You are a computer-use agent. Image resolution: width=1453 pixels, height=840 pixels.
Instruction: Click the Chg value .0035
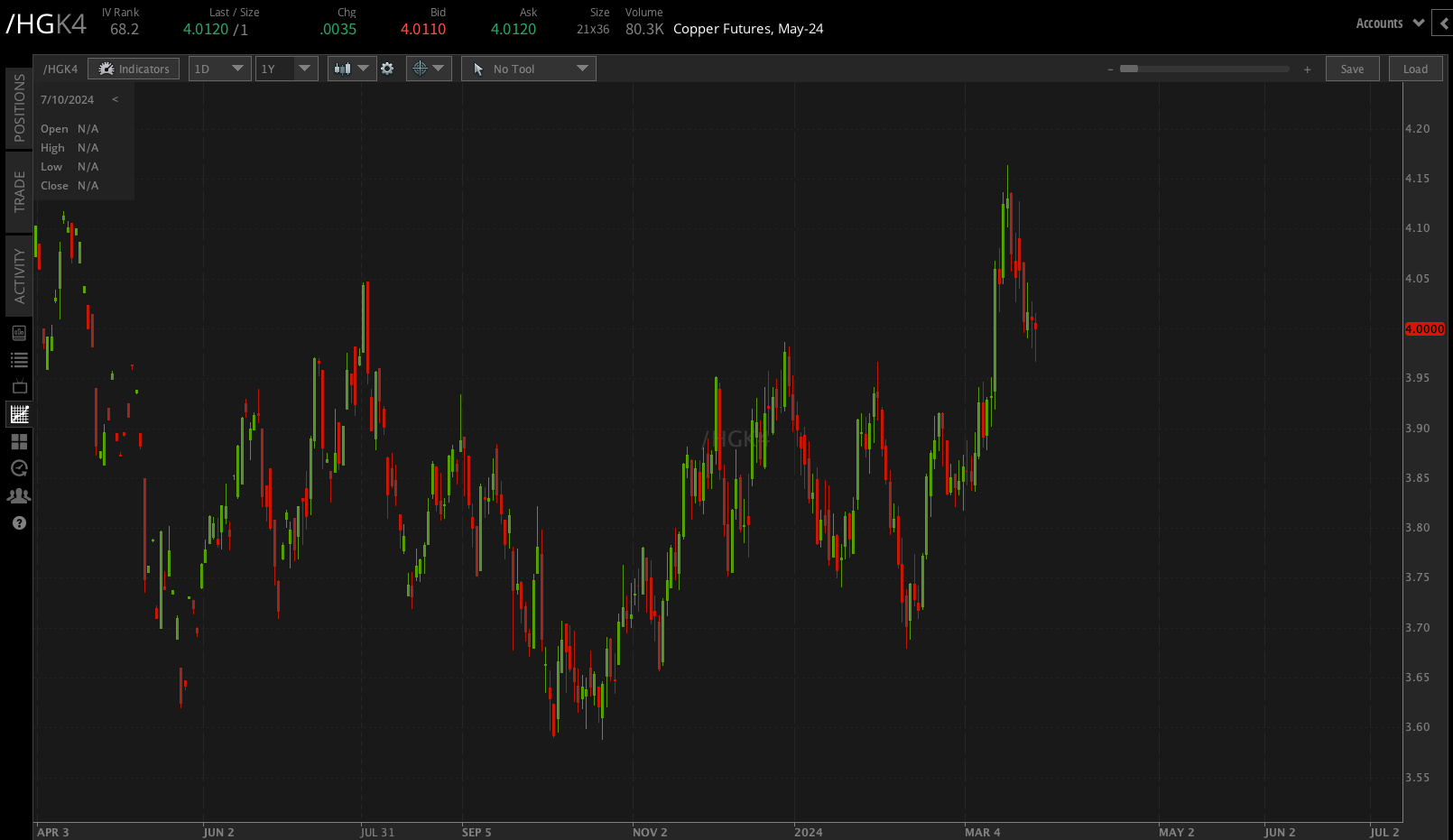tap(338, 29)
